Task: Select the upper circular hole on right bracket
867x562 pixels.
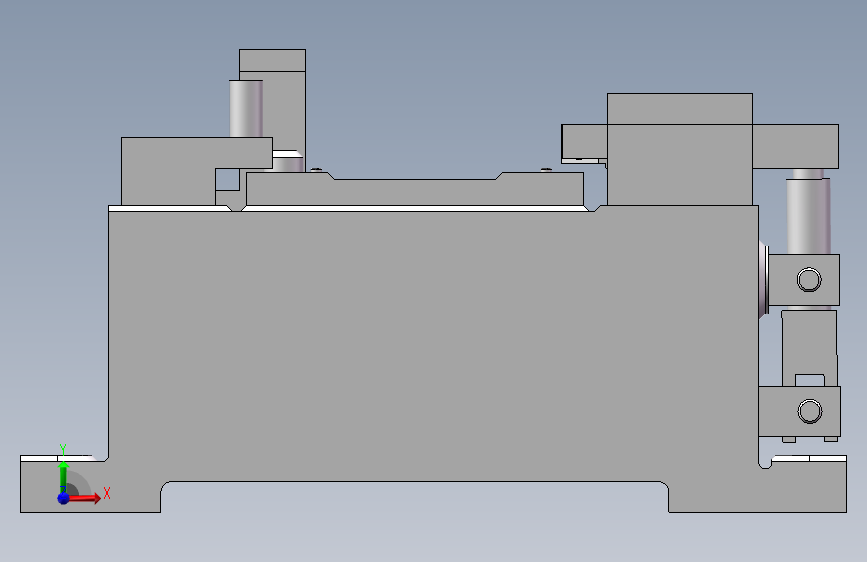Action: click(x=809, y=279)
